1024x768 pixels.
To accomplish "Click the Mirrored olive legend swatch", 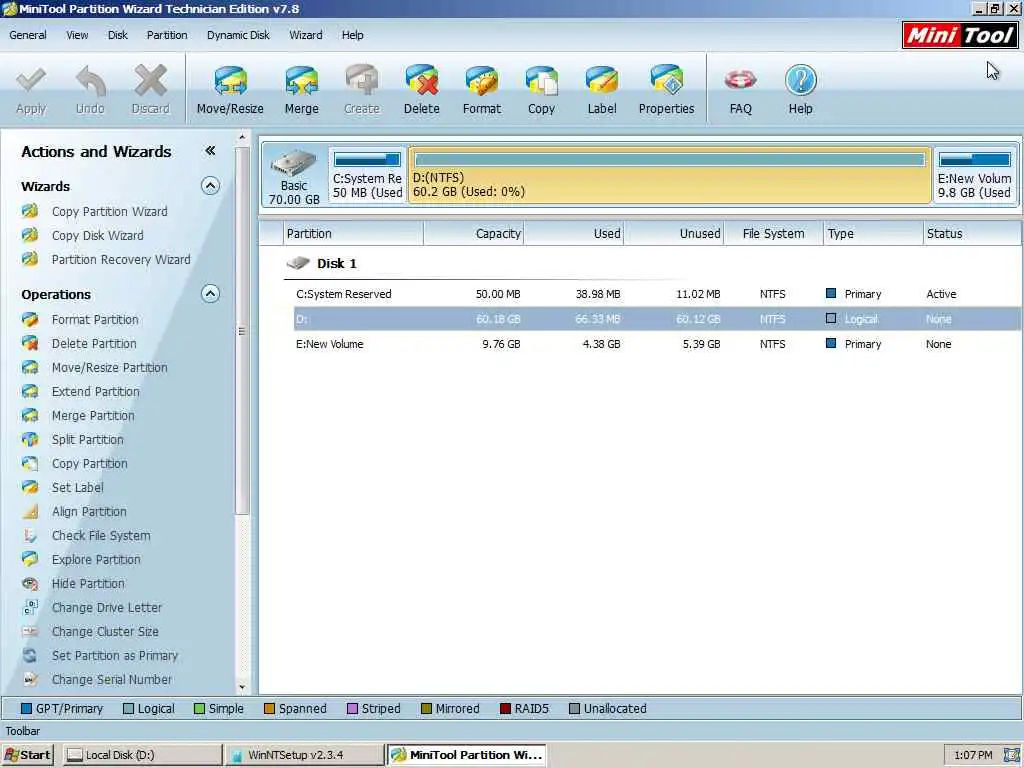I will coord(426,709).
